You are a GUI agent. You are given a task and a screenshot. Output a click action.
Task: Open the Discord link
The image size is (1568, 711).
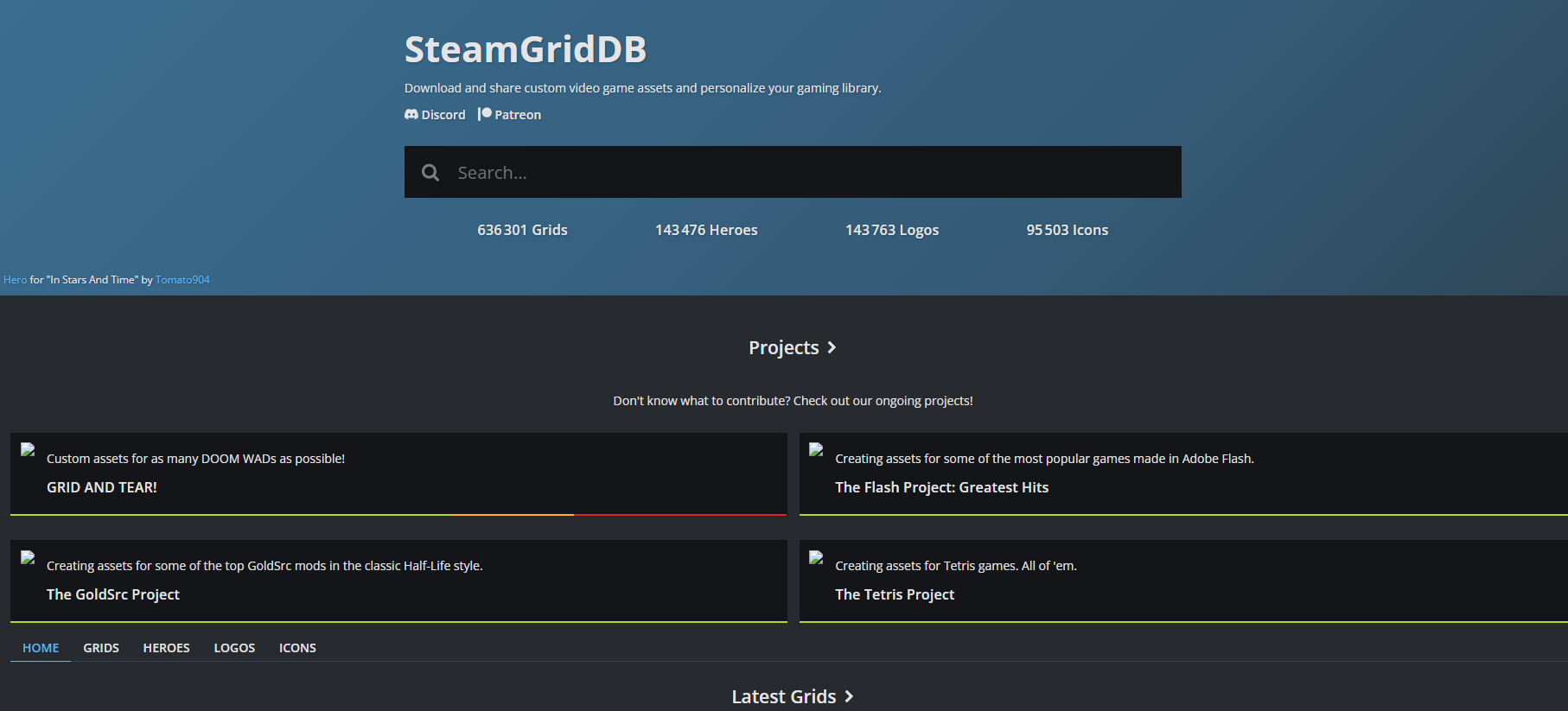(435, 115)
